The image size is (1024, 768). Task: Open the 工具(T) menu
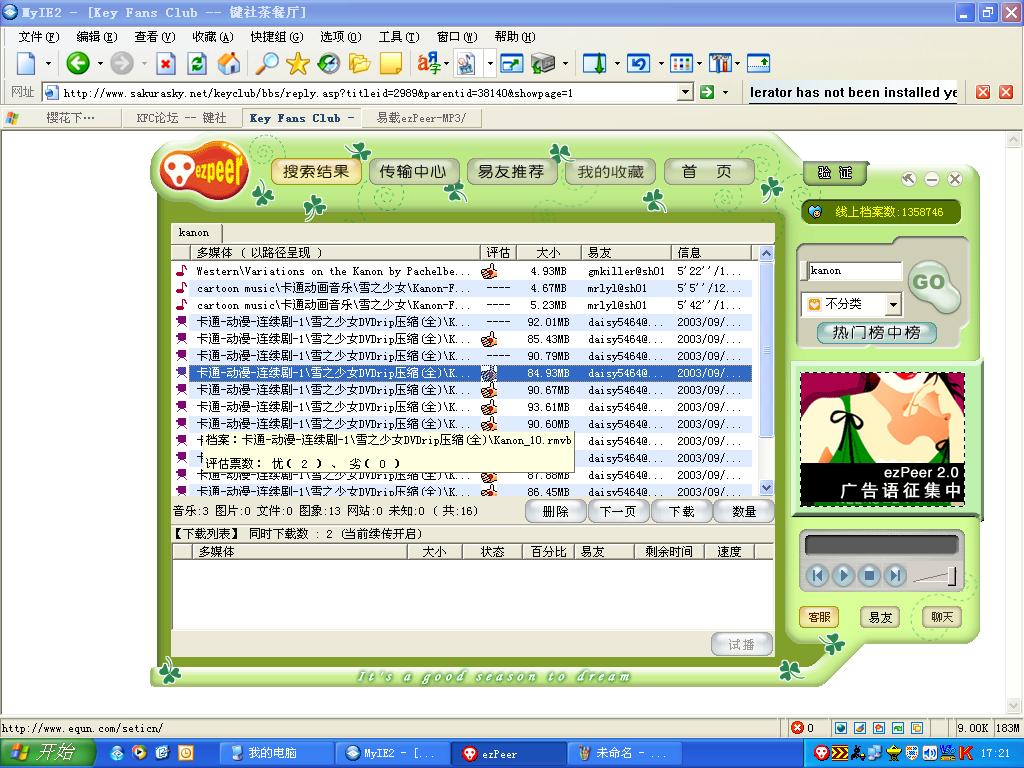399,37
